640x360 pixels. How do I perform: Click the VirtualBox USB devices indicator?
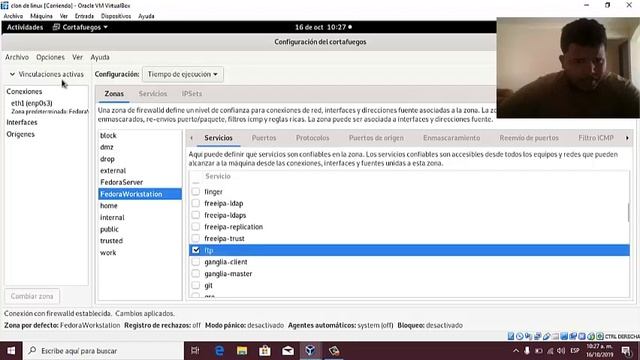[x=547, y=336]
